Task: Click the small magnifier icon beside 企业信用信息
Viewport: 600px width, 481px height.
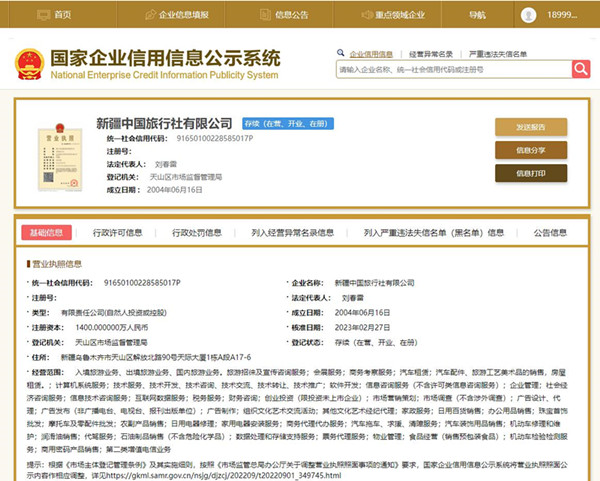Action: pos(341,53)
